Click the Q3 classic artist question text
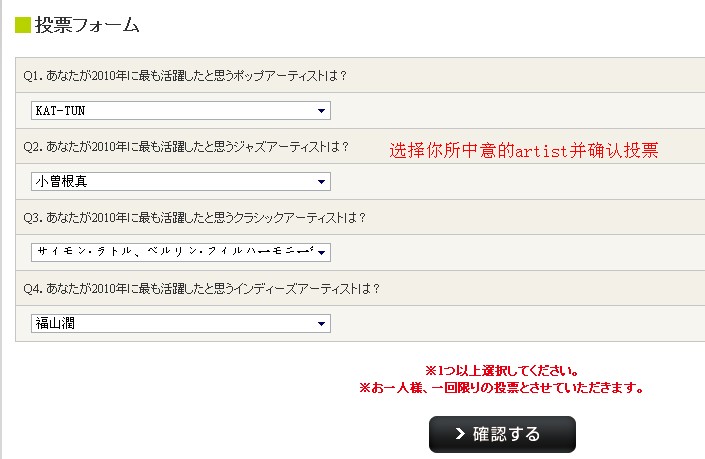This screenshot has width=705, height=459. click(x=195, y=218)
